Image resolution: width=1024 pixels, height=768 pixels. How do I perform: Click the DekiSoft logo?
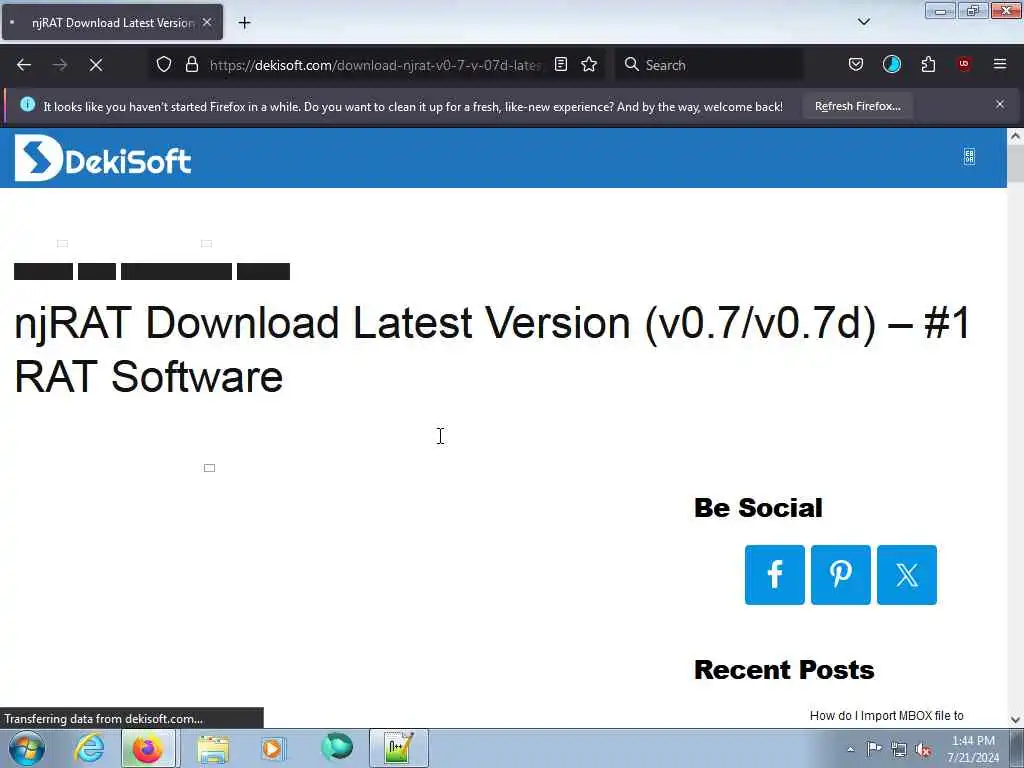tap(103, 158)
